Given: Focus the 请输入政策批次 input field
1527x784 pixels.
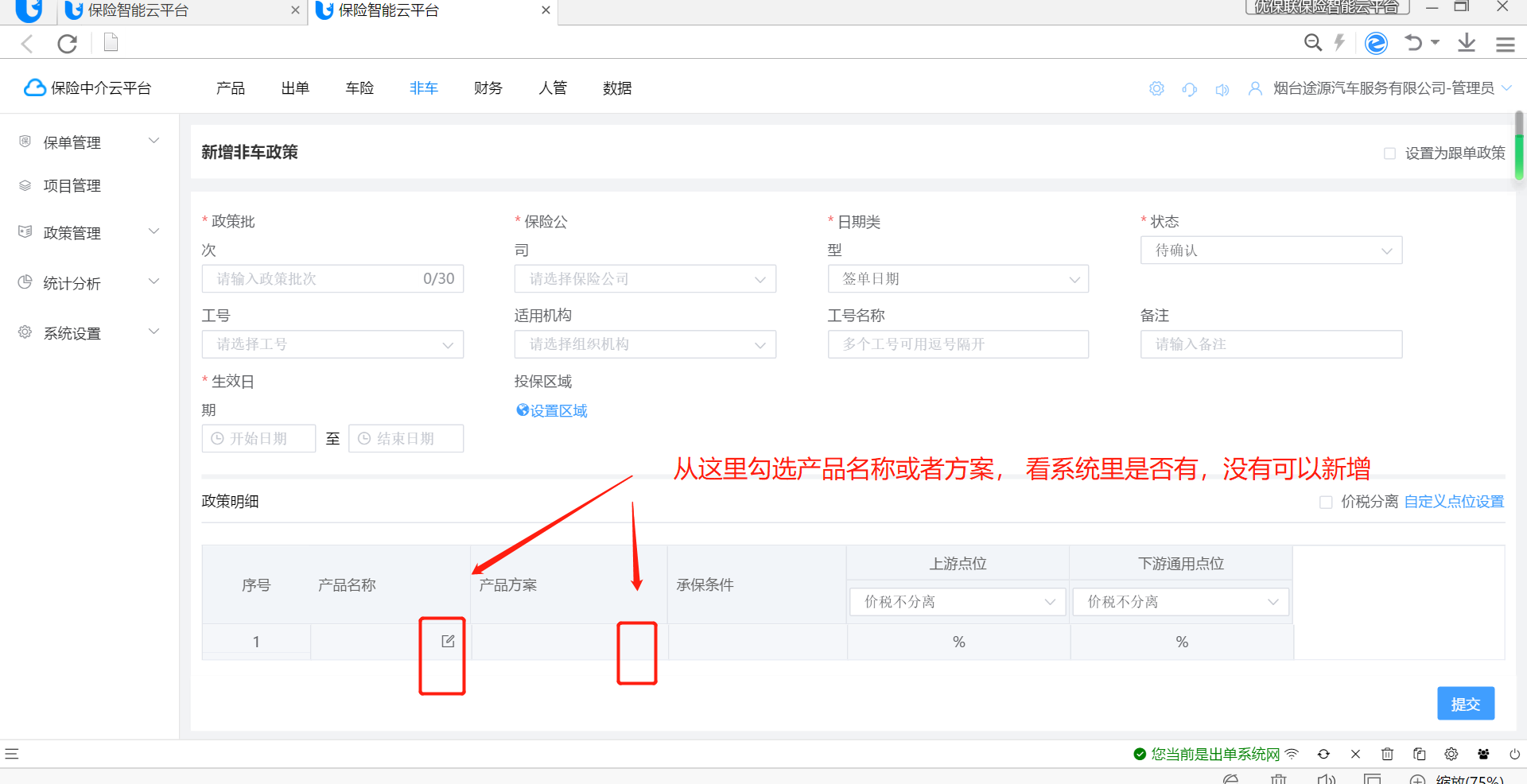Looking at the screenshot, I should pos(332,279).
